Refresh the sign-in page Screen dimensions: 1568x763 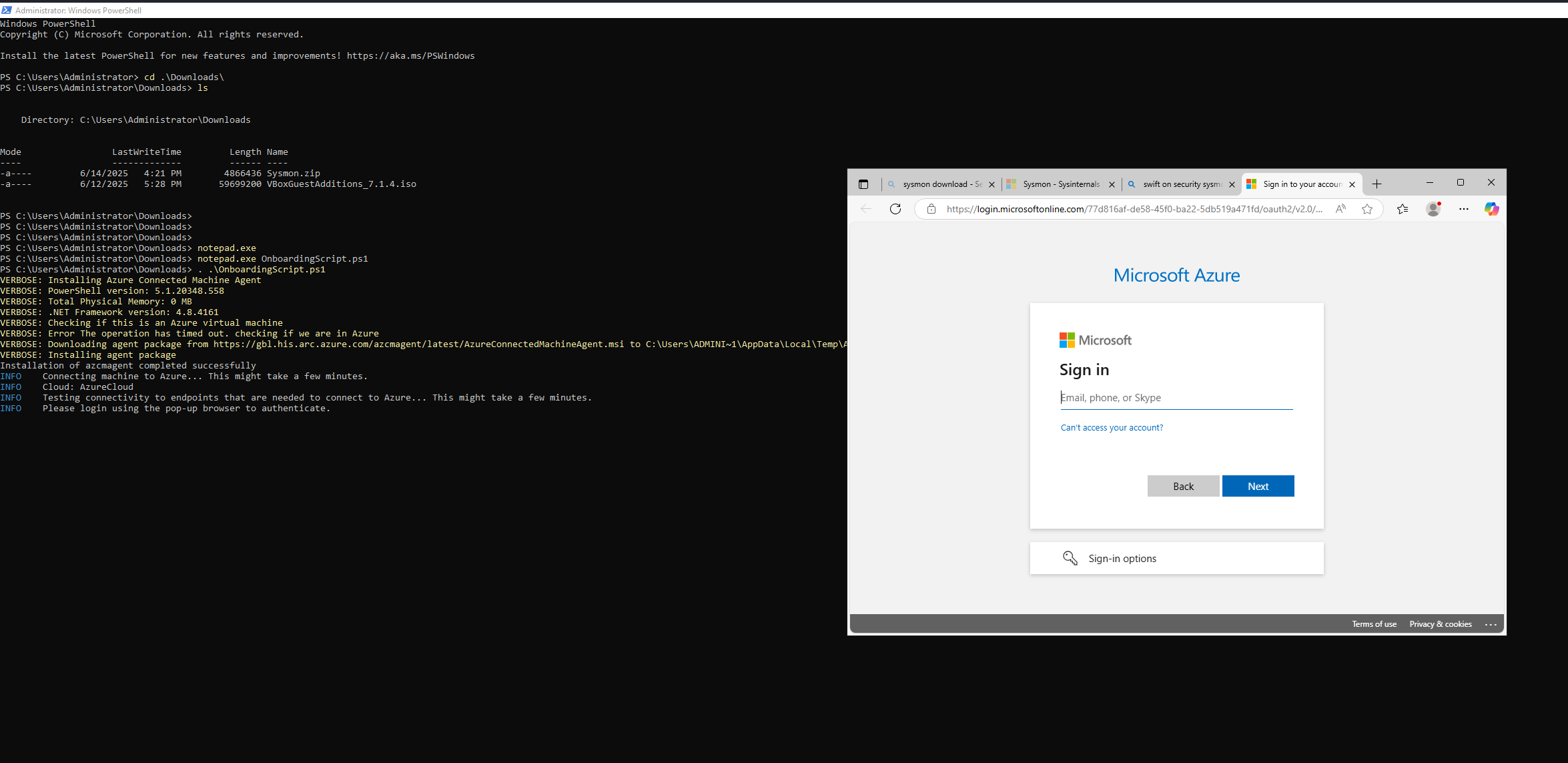pyautogui.click(x=895, y=209)
